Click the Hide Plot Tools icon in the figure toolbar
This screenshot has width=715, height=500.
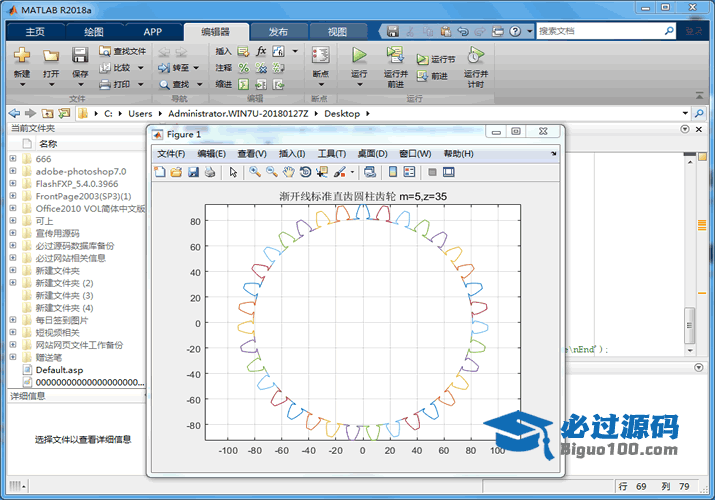432,172
